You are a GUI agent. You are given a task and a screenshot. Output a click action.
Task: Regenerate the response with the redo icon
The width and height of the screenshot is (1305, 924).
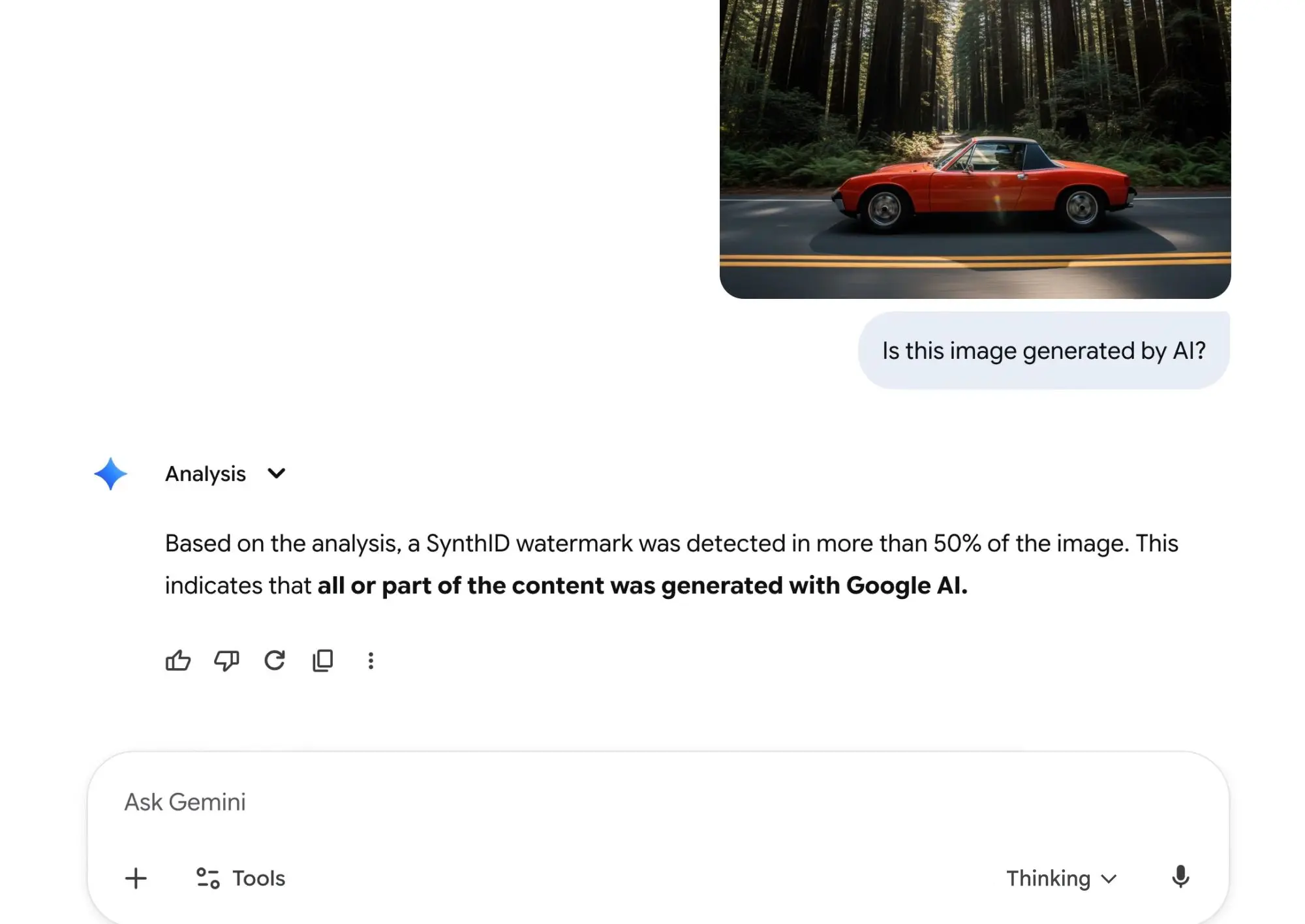pyautogui.click(x=275, y=661)
